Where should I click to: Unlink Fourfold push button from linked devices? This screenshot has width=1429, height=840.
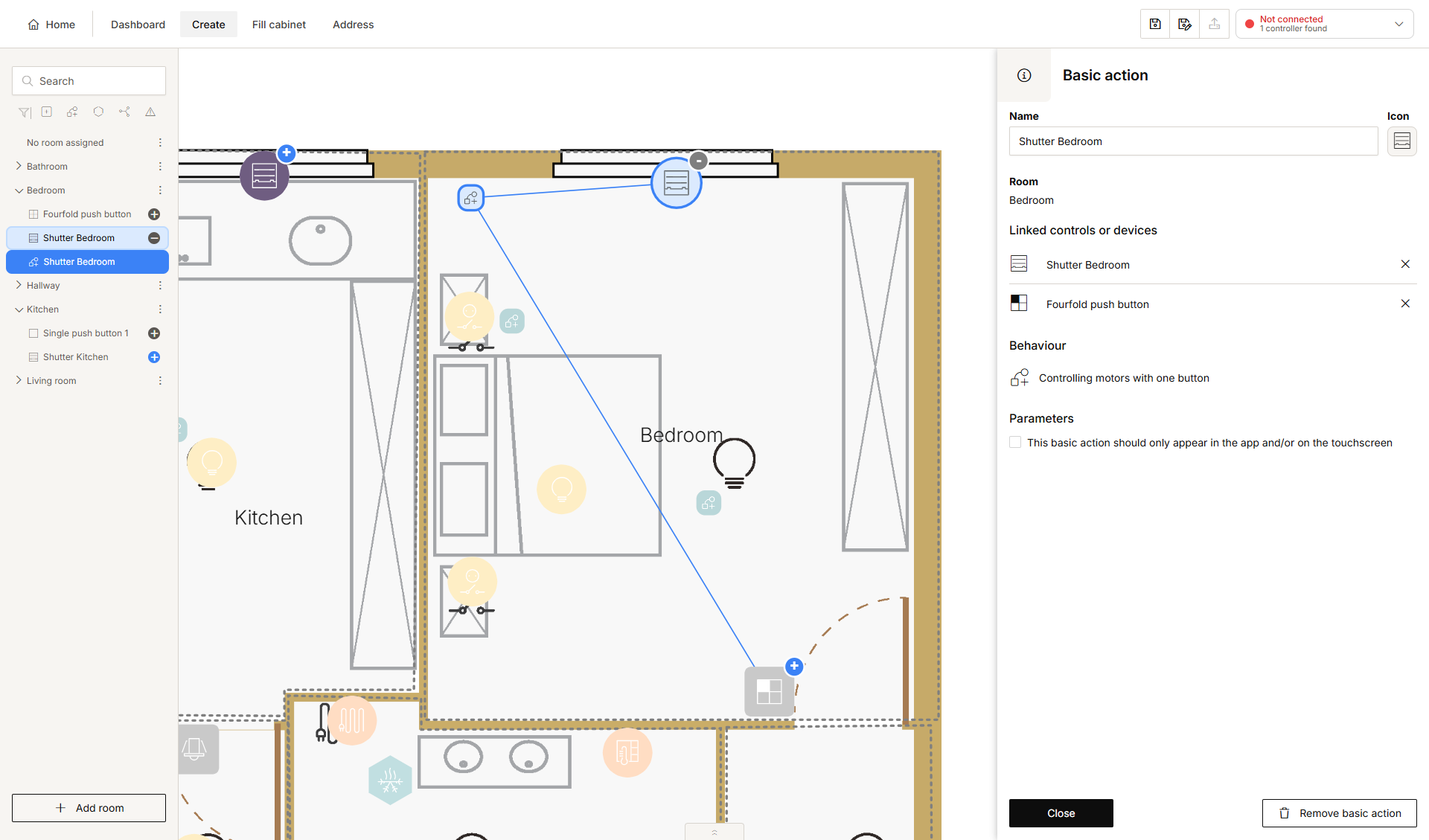point(1405,304)
